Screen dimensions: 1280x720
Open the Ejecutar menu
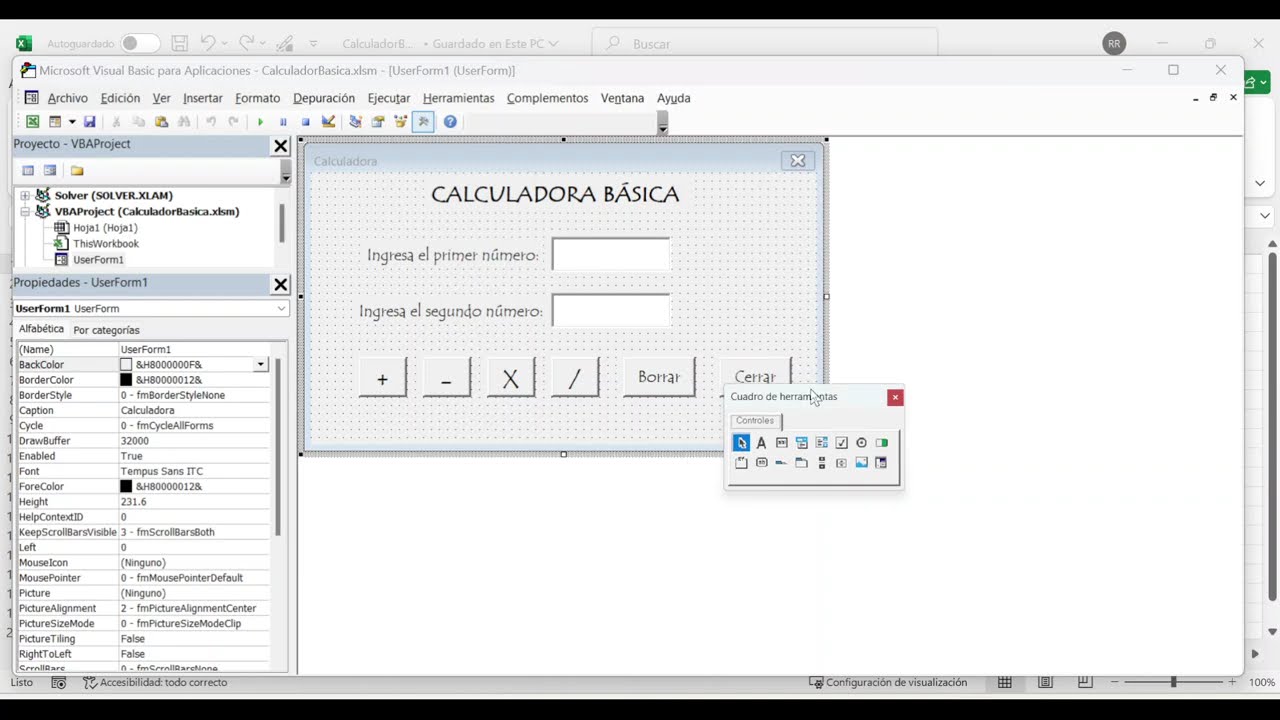[x=389, y=98]
